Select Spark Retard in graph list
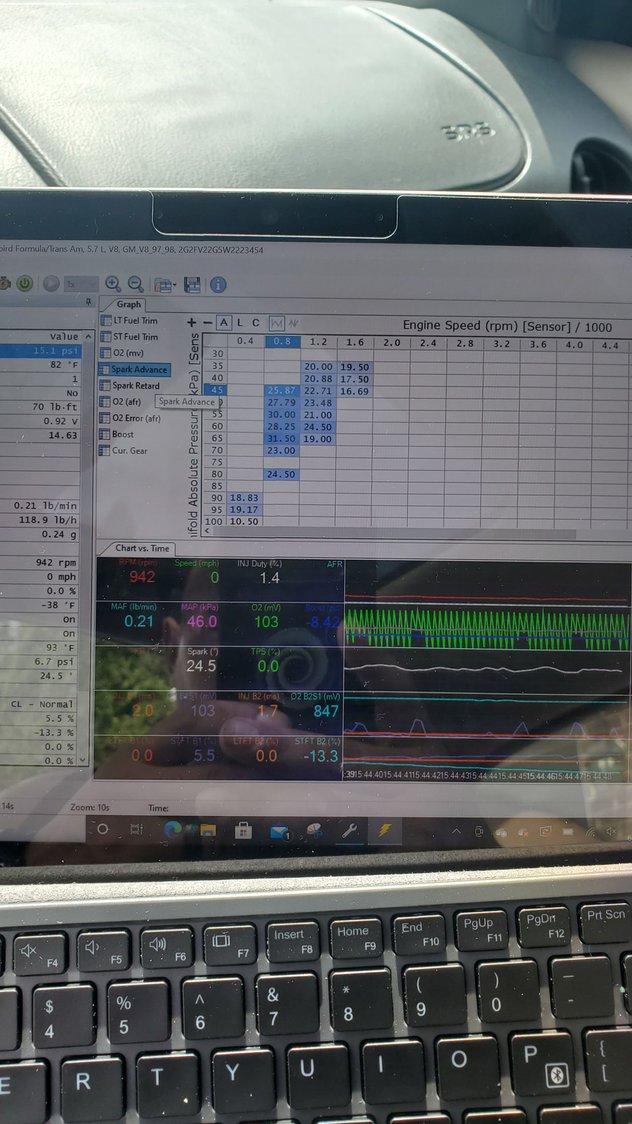The width and height of the screenshot is (632, 1124). (135, 385)
